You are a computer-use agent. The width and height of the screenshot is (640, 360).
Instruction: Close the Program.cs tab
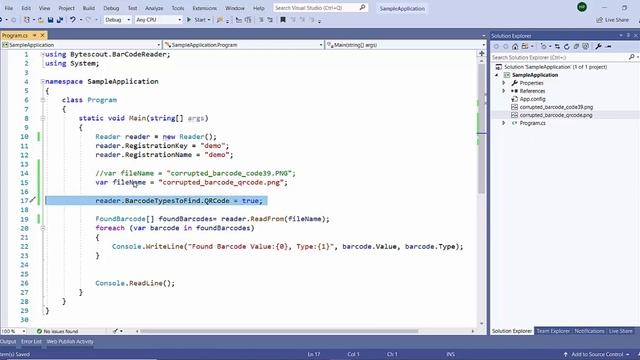click(42, 36)
